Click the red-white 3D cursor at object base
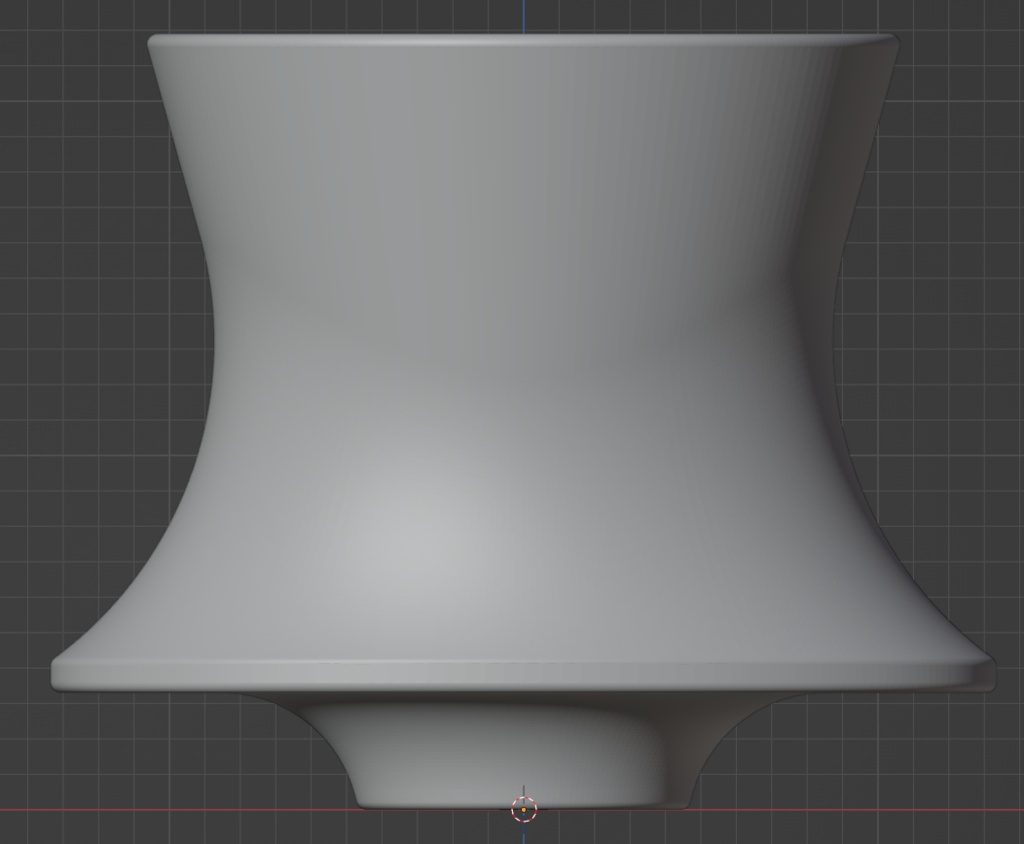 pos(524,809)
